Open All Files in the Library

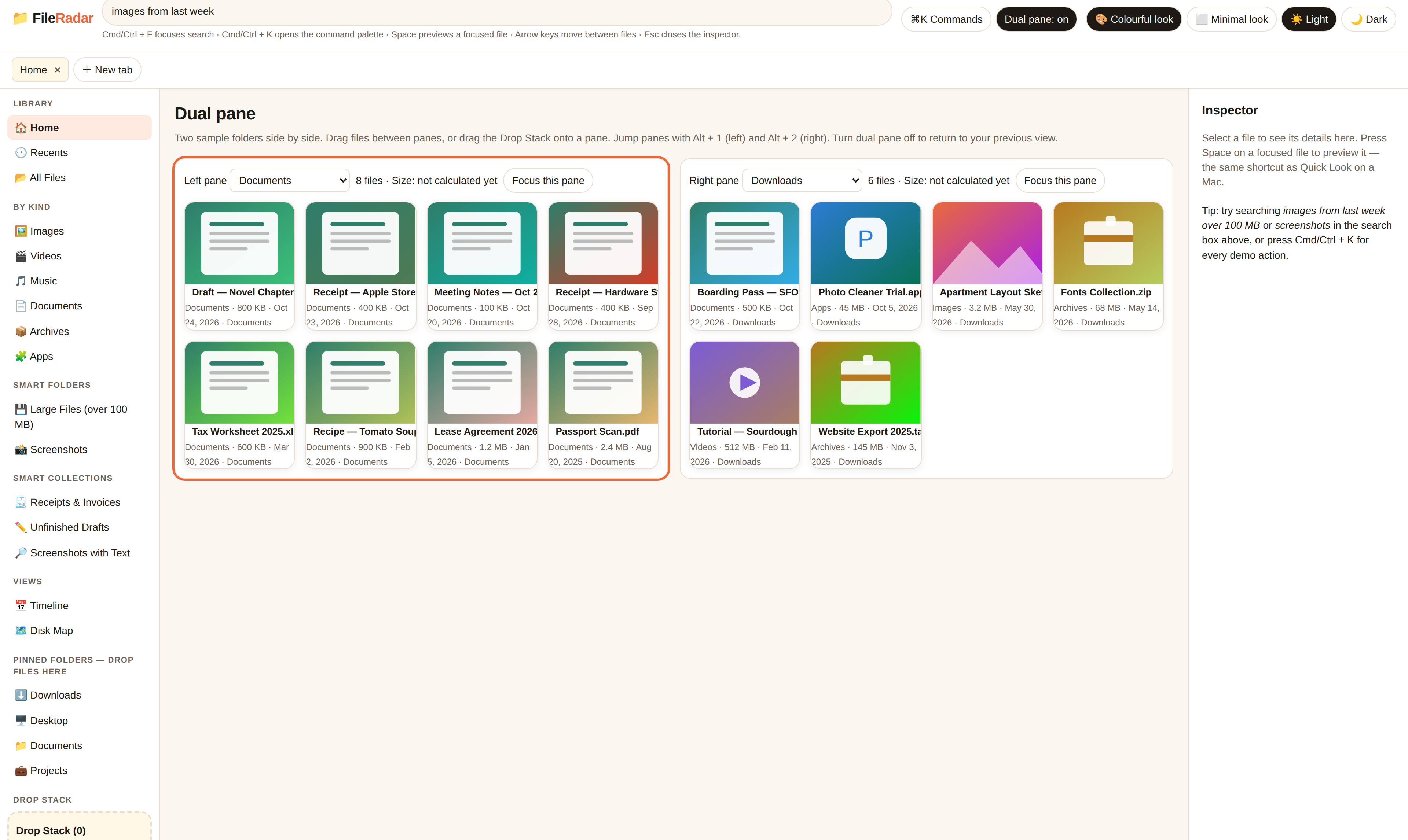pyautogui.click(x=79, y=177)
